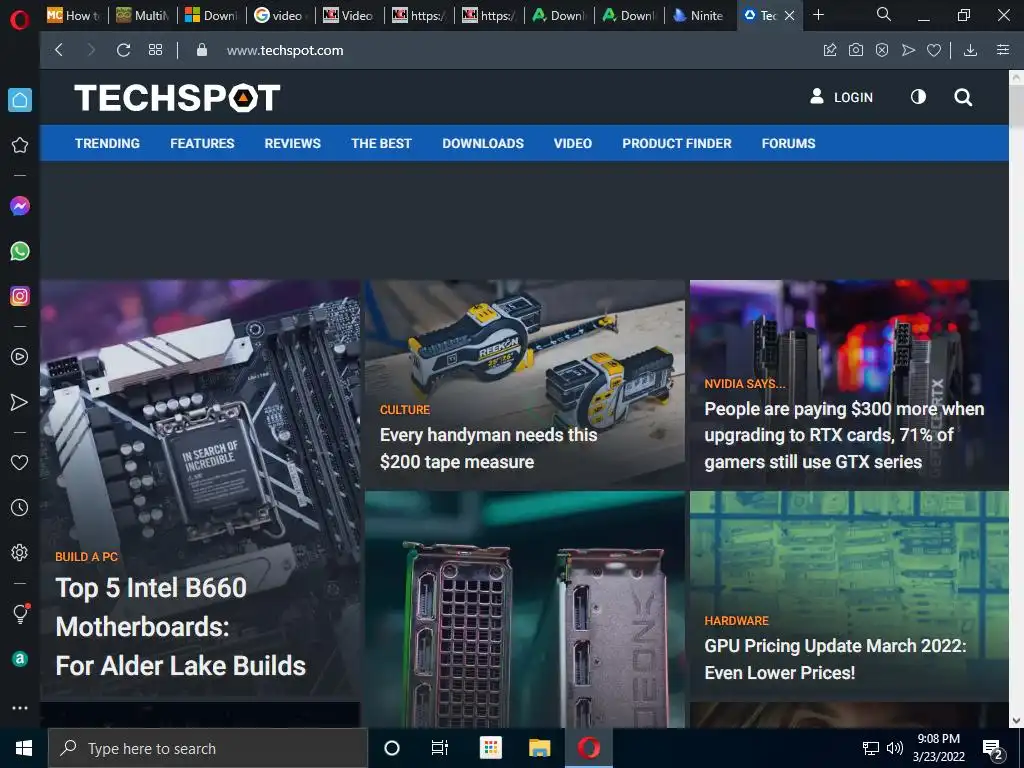Open File Explorer from the taskbar

[539, 748]
